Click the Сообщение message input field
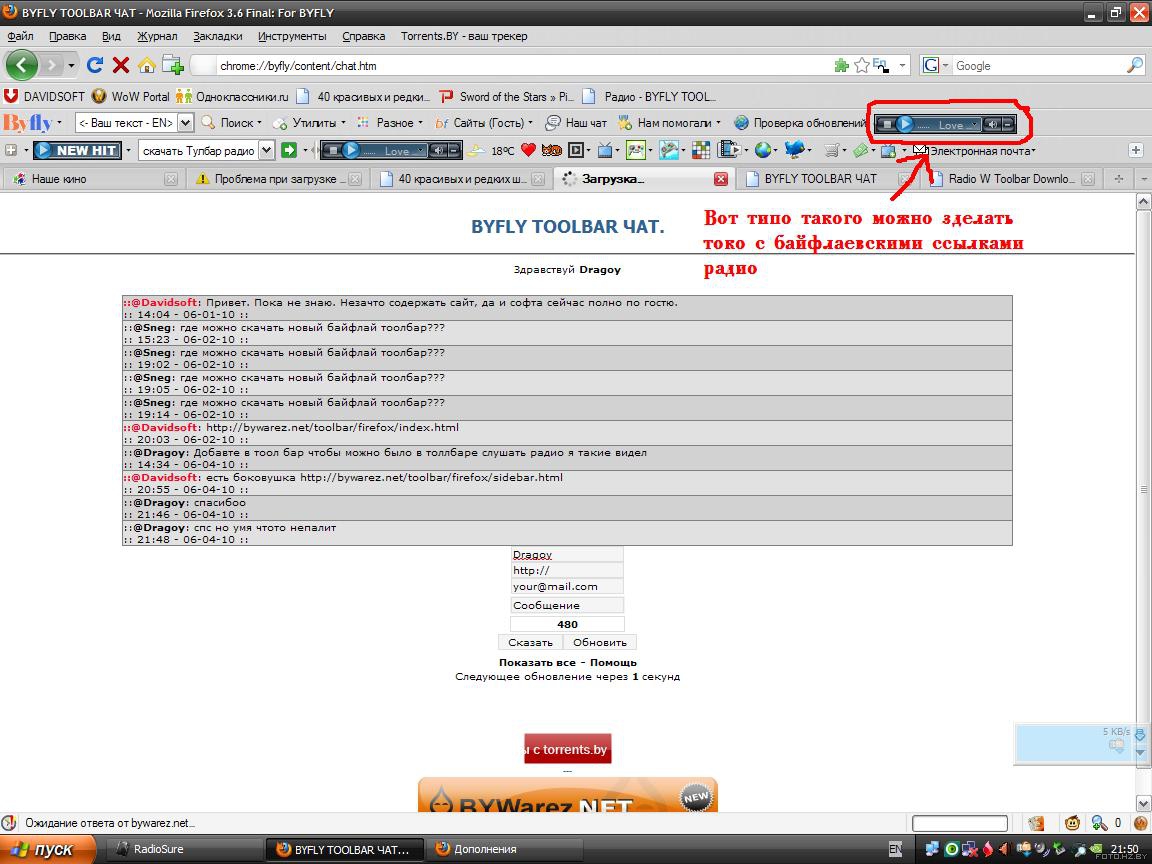Screen dimensions: 1152x864 coord(567,605)
